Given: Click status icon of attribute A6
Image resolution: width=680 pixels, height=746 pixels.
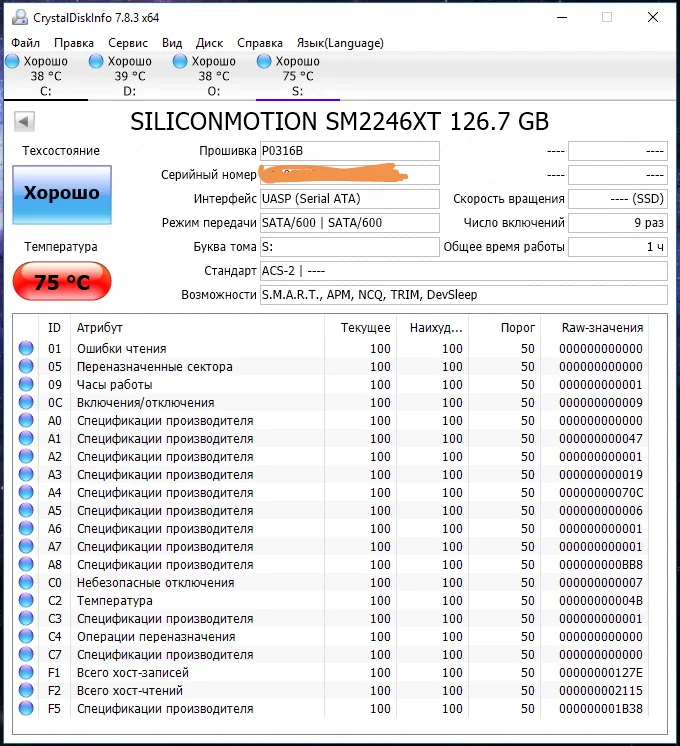Looking at the screenshot, I should coord(26,529).
